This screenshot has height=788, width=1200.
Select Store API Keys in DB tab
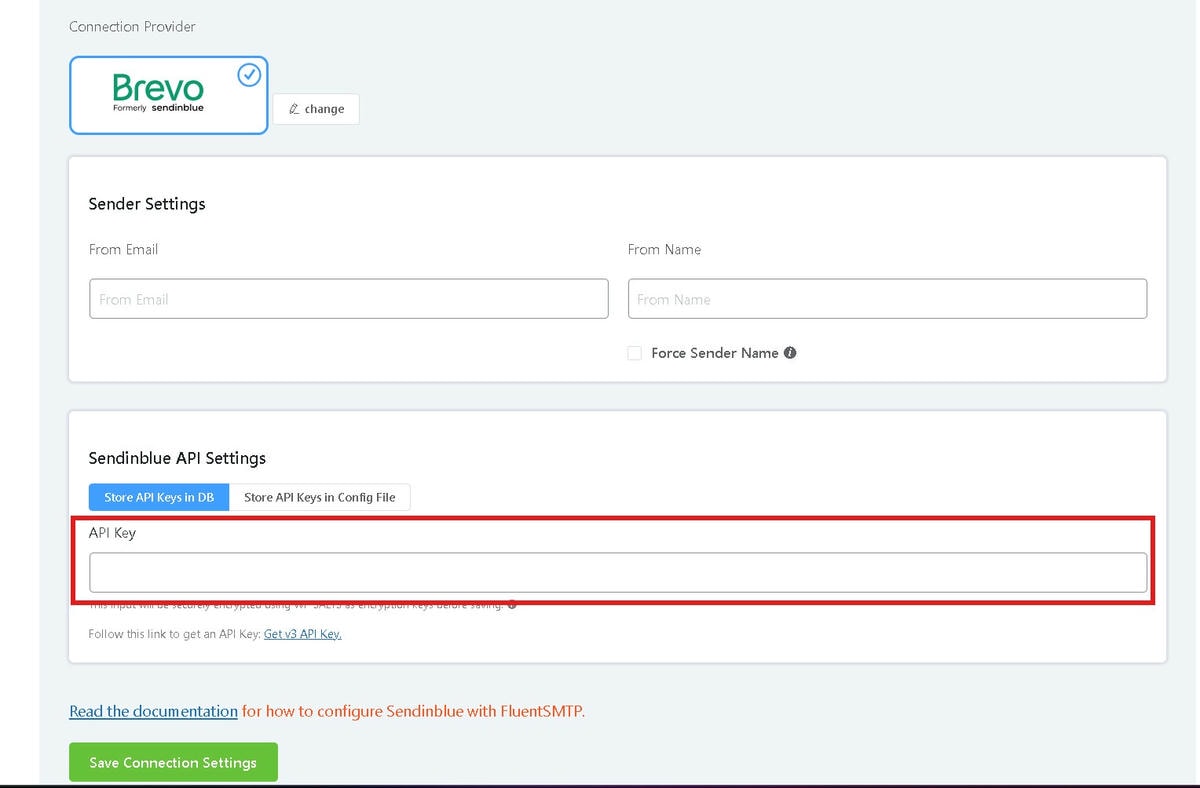coord(159,497)
